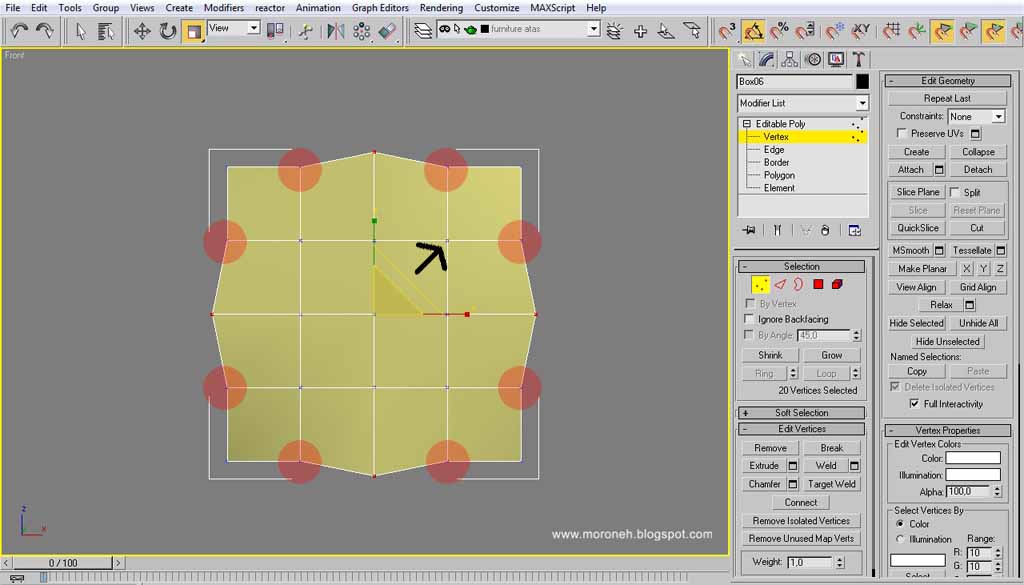Expand the Soft Selection rollout
The width and height of the screenshot is (1024, 585).
801,413
